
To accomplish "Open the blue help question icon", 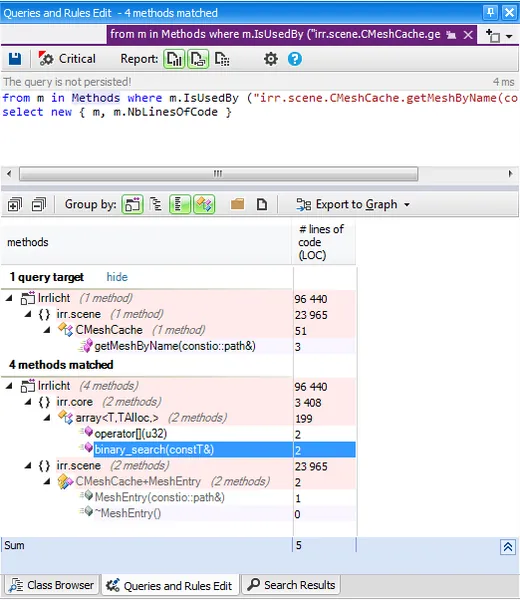I will [x=295, y=59].
